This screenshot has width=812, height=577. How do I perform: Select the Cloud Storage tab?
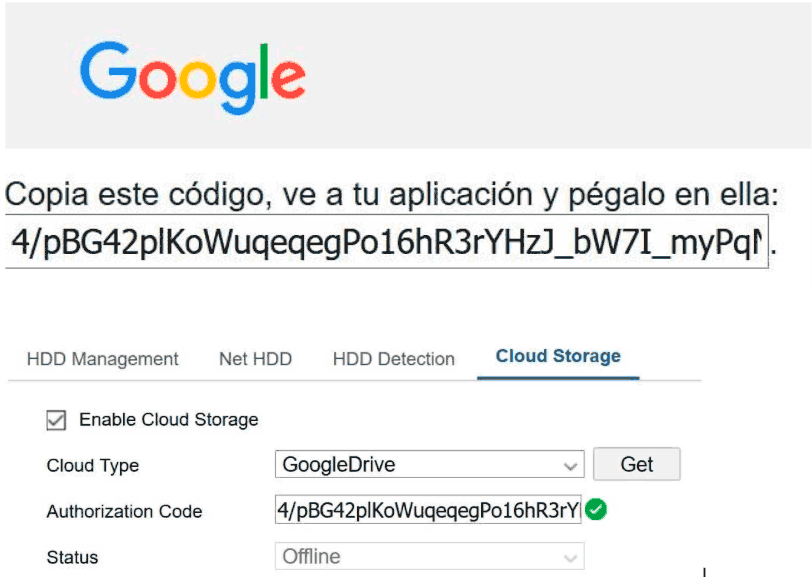(558, 357)
